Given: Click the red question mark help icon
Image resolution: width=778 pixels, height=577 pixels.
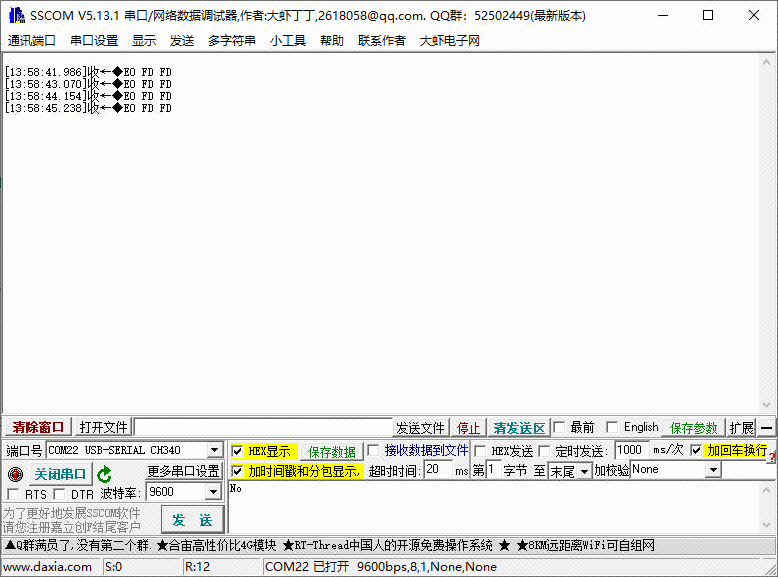Looking at the screenshot, I should (772, 457).
